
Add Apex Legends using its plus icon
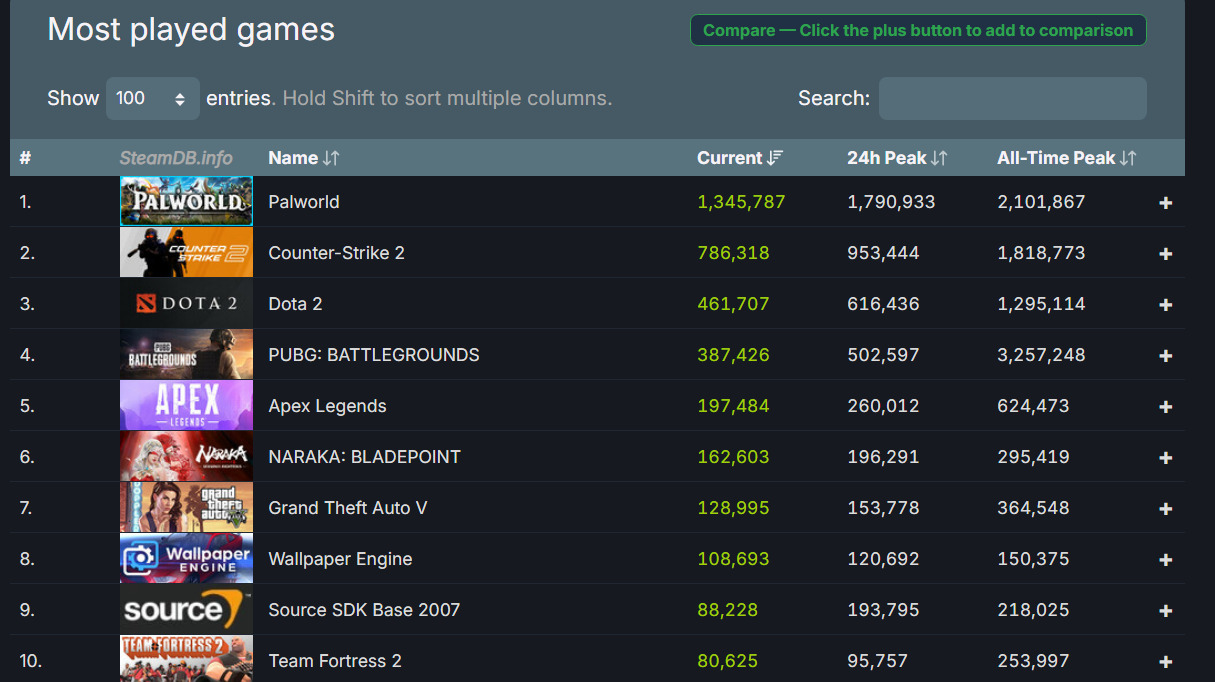1165,407
